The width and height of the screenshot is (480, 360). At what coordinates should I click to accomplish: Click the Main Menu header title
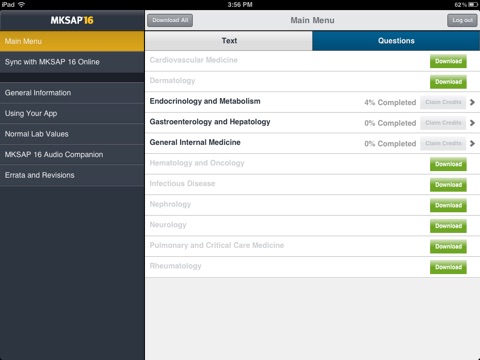coord(312,20)
